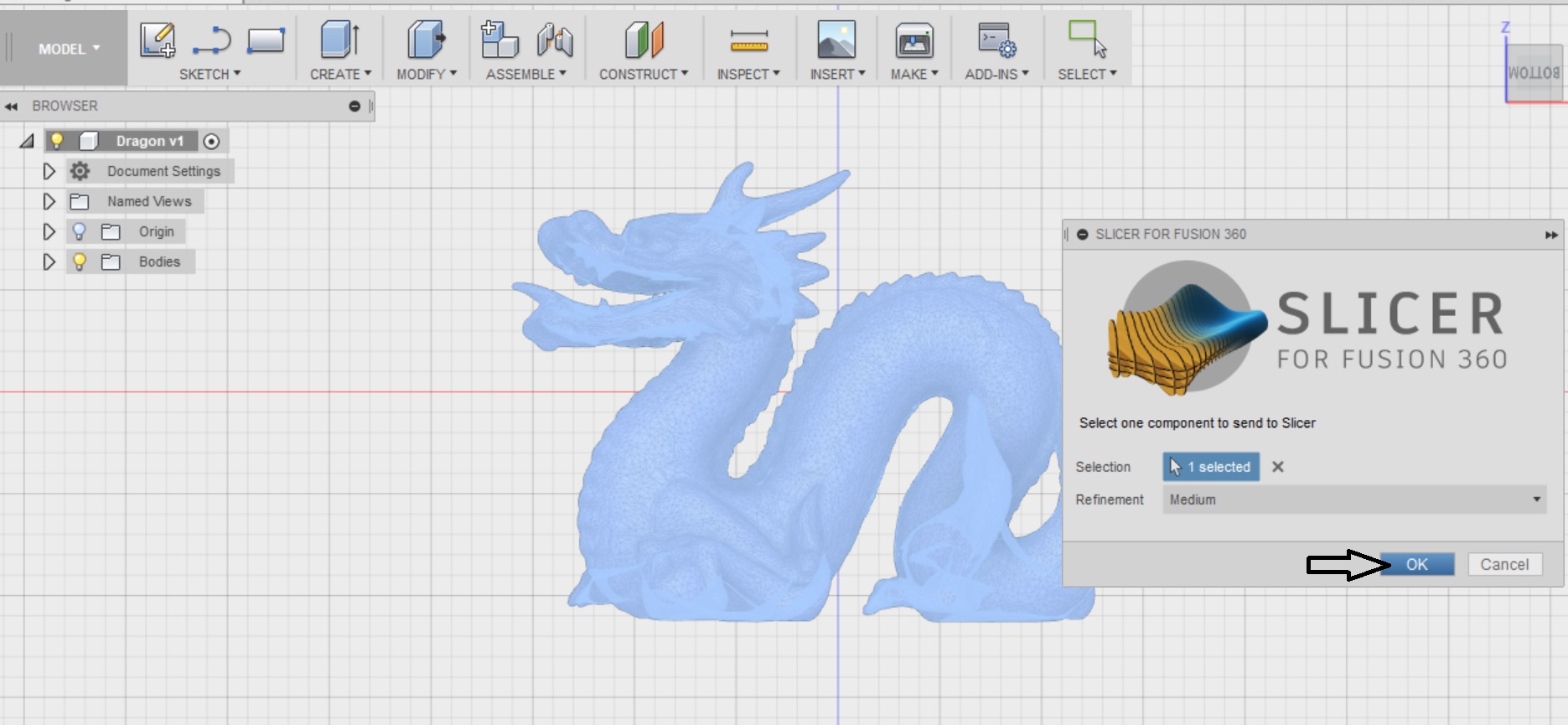Toggle visibility bulb of Origin folder
The width and height of the screenshot is (1568, 725).
click(80, 231)
